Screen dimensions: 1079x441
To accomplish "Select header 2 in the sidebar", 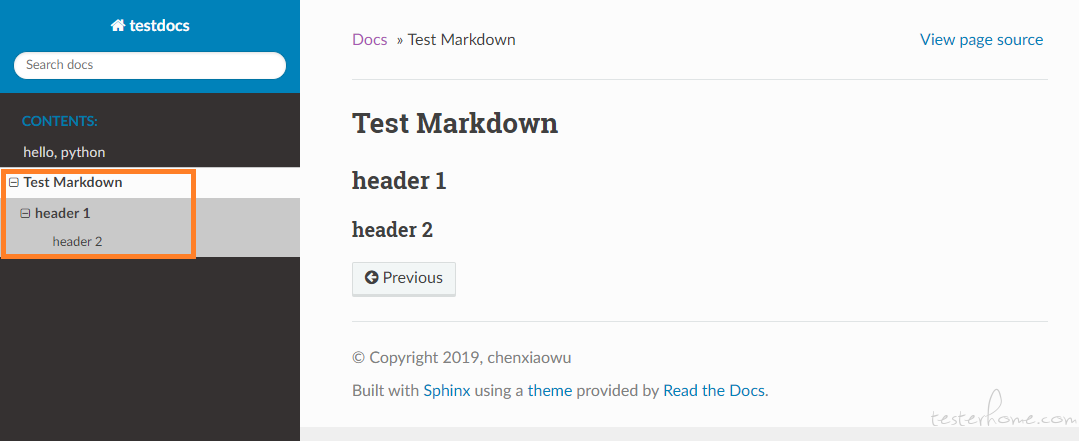I will click(77, 241).
